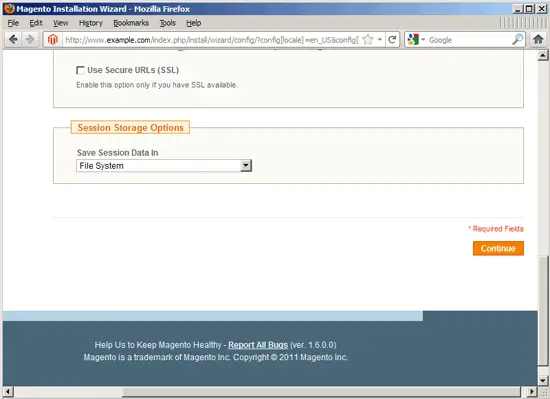Click the orange Continue button
Image resolution: width=550 pixels, height=399 pixels.
point(498,248)
